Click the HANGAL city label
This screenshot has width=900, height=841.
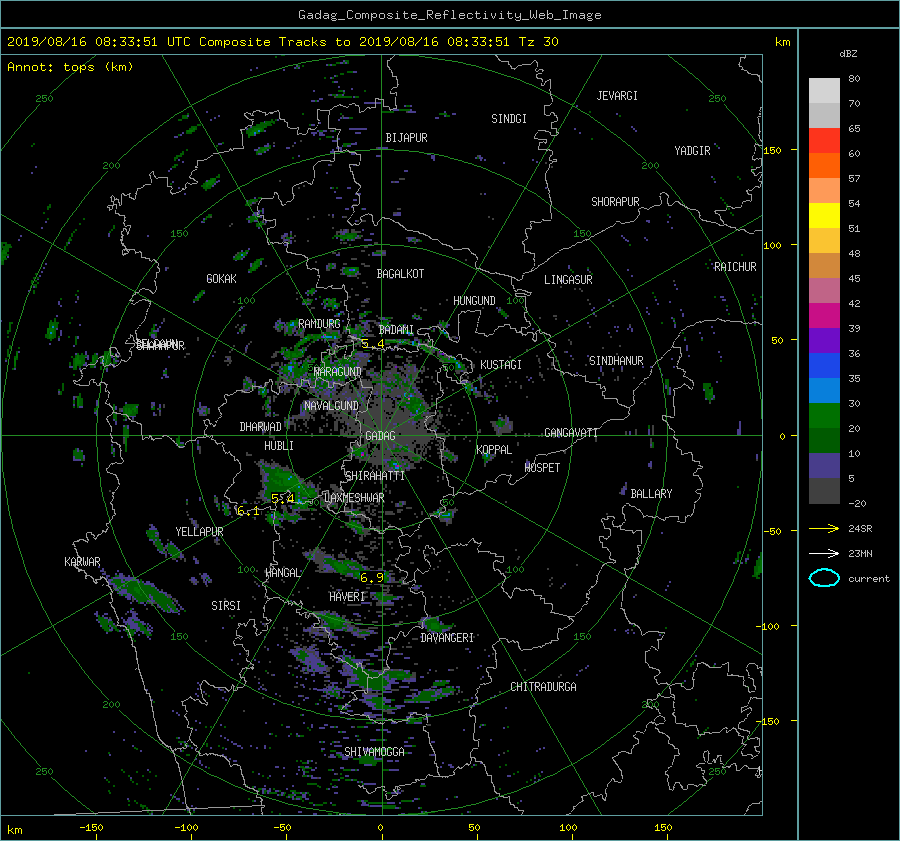click(283, 573)
